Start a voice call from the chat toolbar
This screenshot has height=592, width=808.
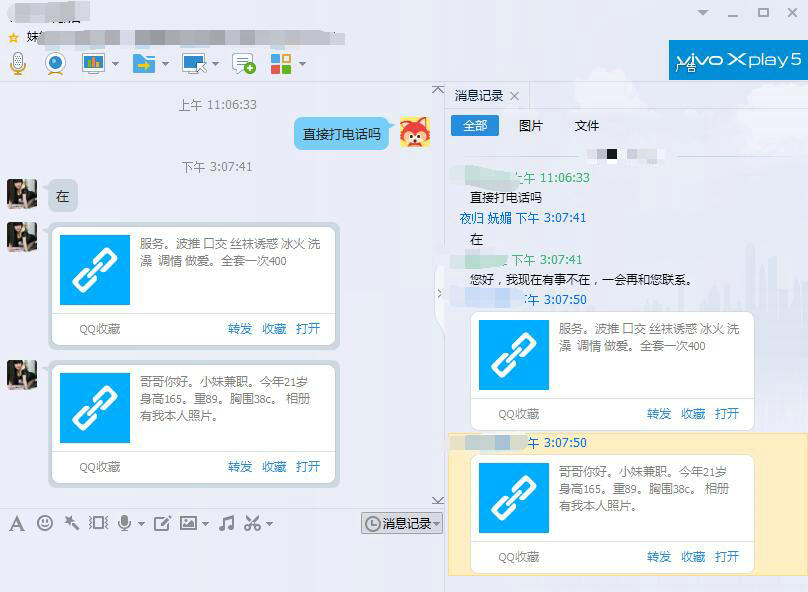[x=16, y=63]
